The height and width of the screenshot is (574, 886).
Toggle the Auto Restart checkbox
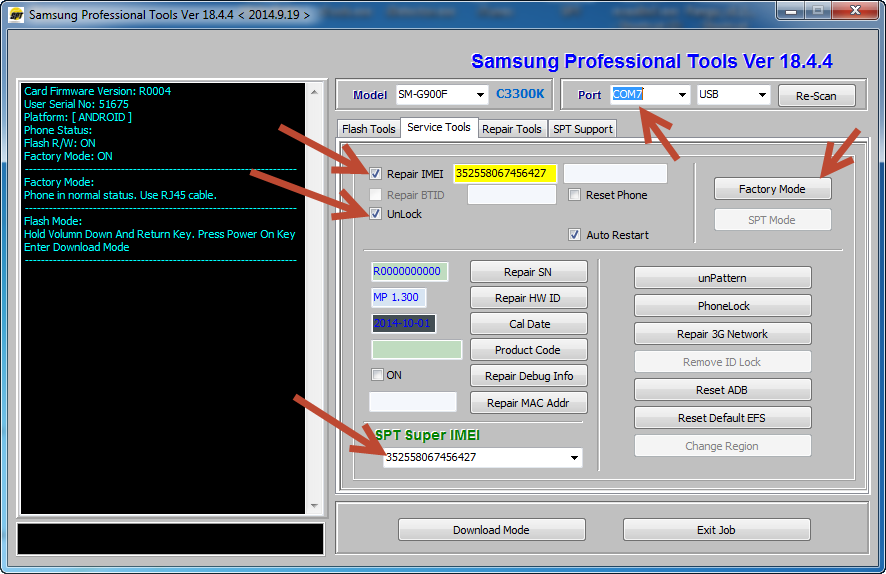(x=575, y=234)
